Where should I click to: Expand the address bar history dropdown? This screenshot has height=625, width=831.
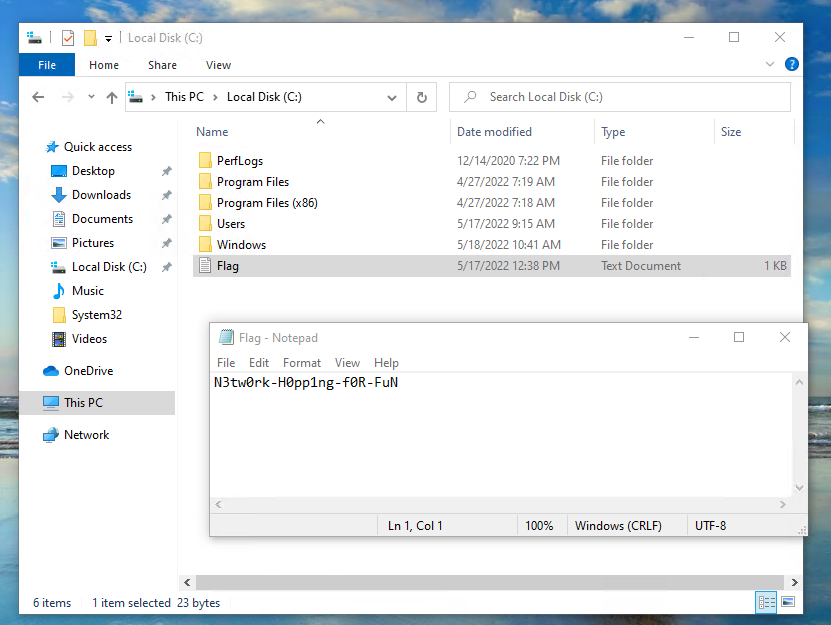click(392, 98)
